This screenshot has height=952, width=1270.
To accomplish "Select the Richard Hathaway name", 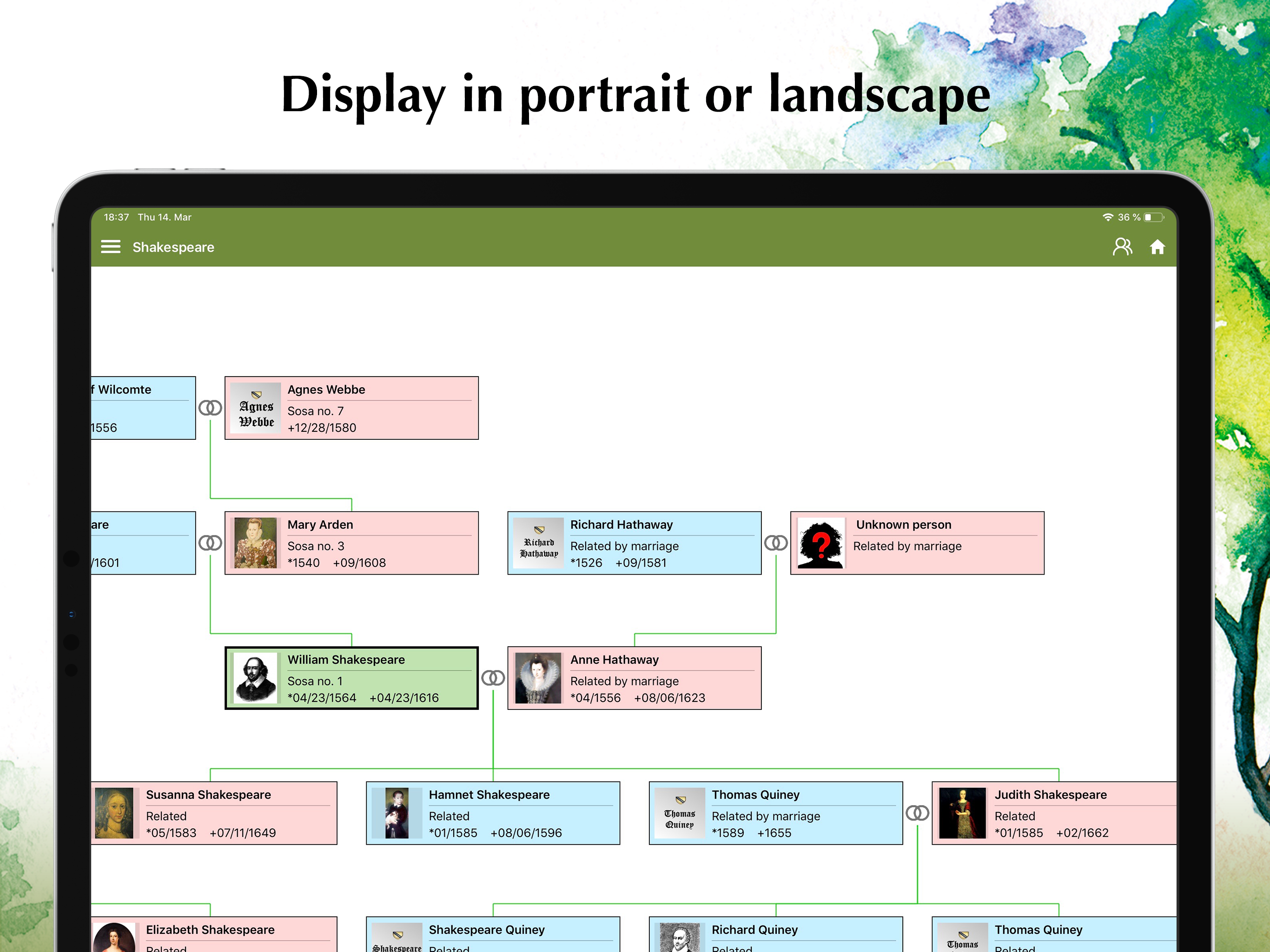I will click(x=621, y=524).
